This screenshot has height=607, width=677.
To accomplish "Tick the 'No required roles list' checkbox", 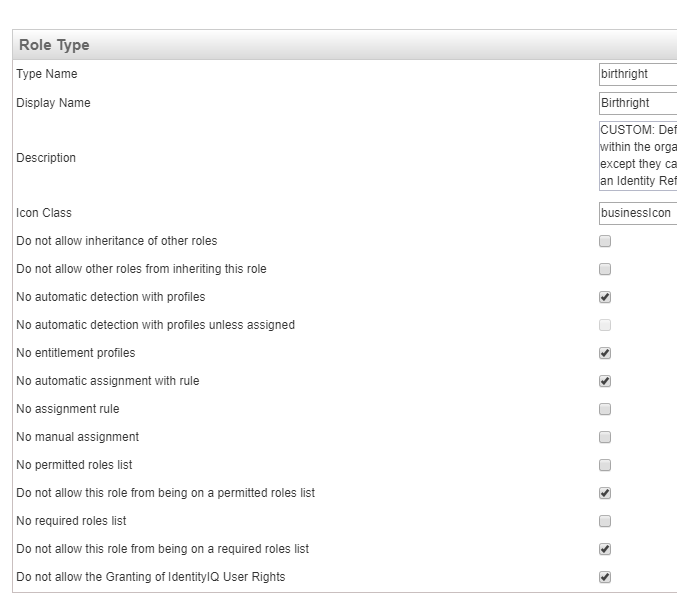I will pos(605,521).
